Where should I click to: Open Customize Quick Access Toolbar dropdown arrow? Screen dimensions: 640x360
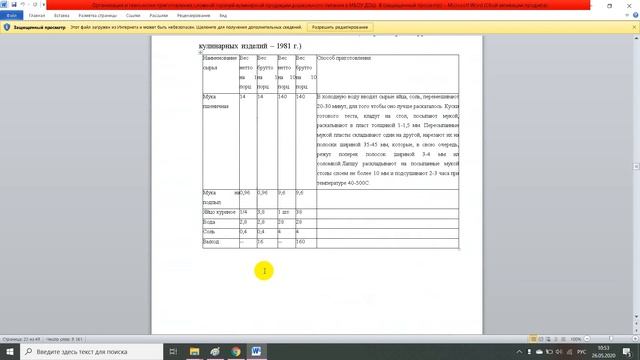[43, 4]
